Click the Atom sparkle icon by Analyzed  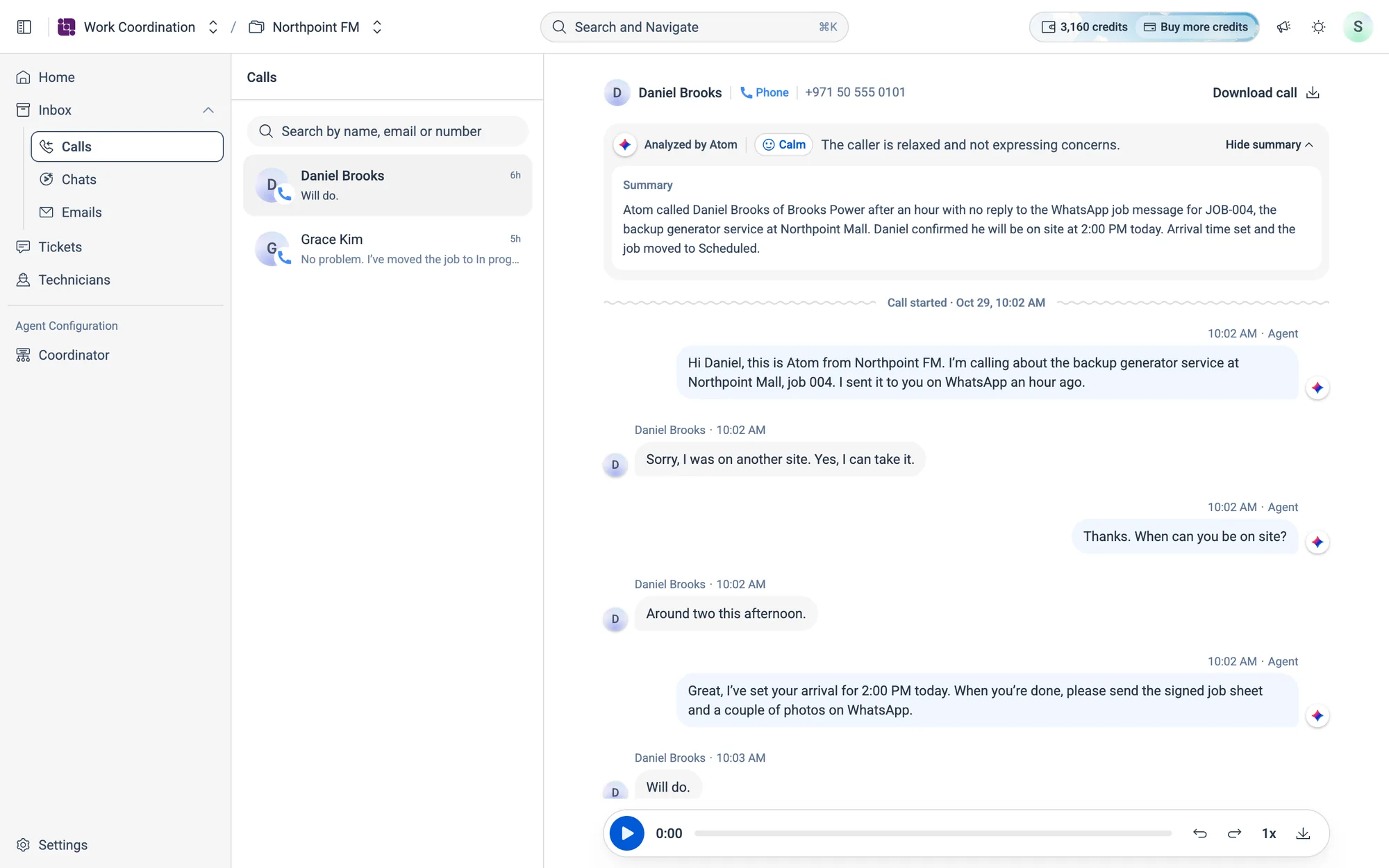[625, 144]
